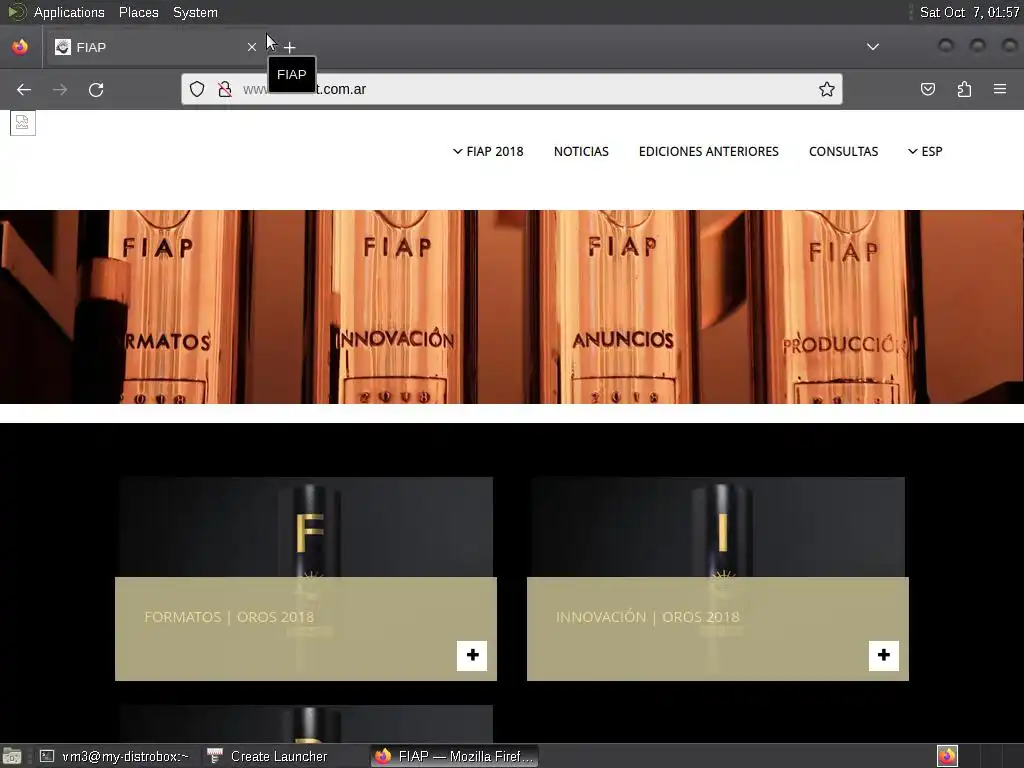The width and height of the screenshot is (1024, 768).
Task: Inspect the insecure connection padlock icon
Action: coord(225,89)
